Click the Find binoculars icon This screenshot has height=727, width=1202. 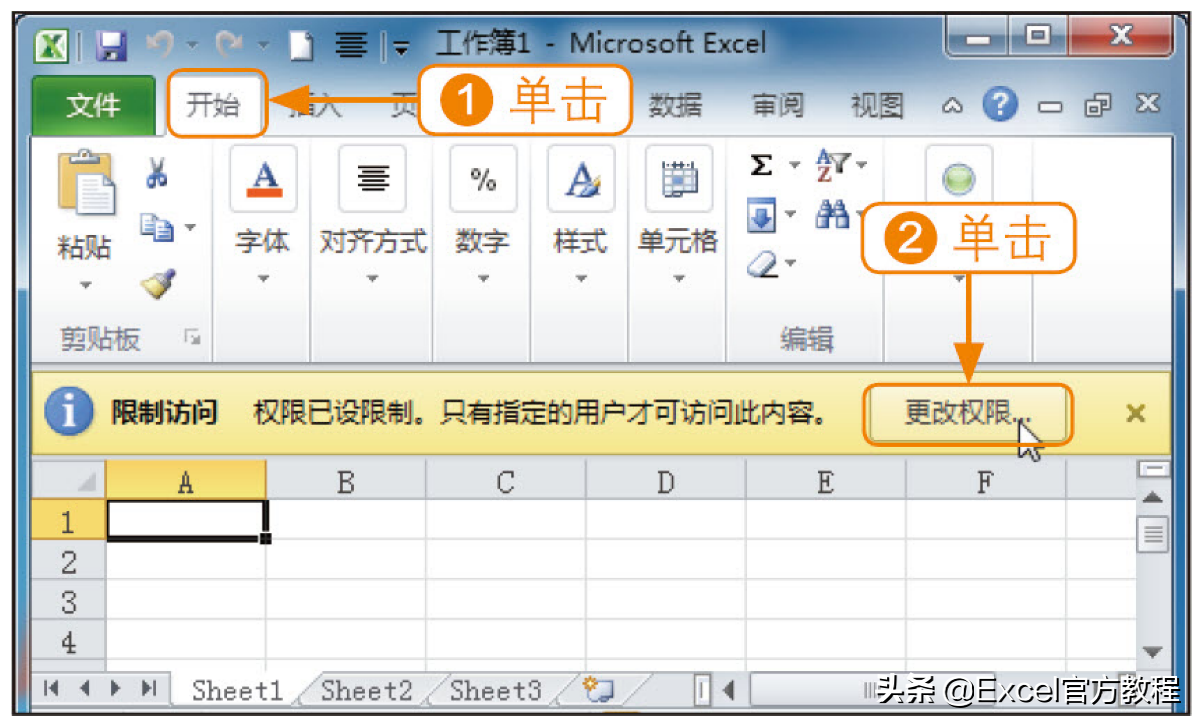pyautogui.click(x=832, y=213)
